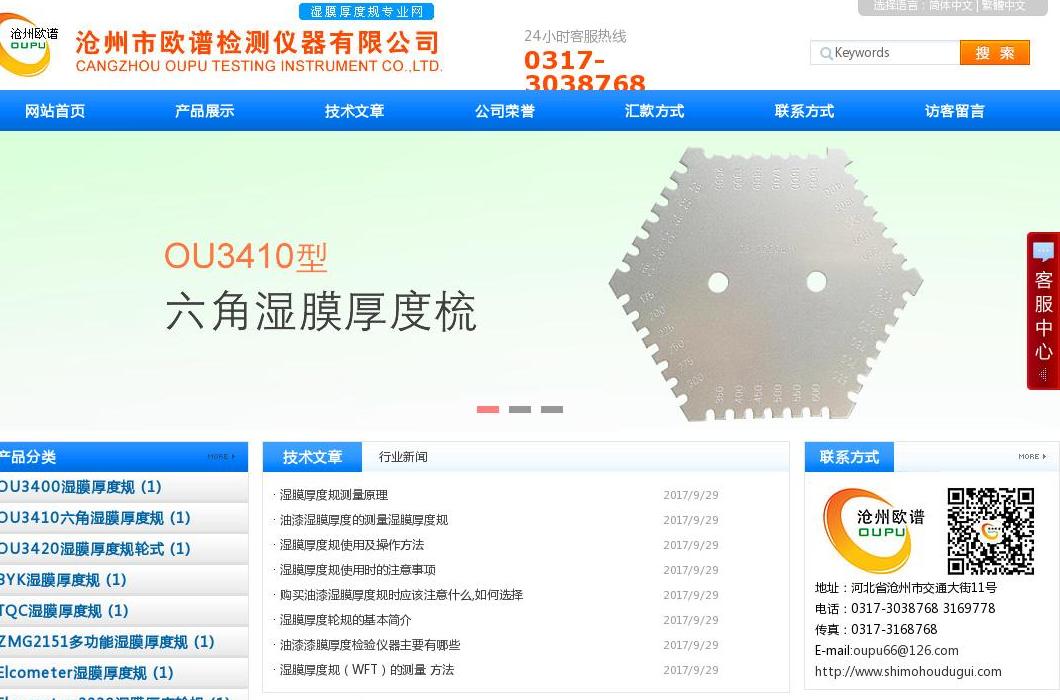Click the Oupu company logo in the header

[28, 45]
